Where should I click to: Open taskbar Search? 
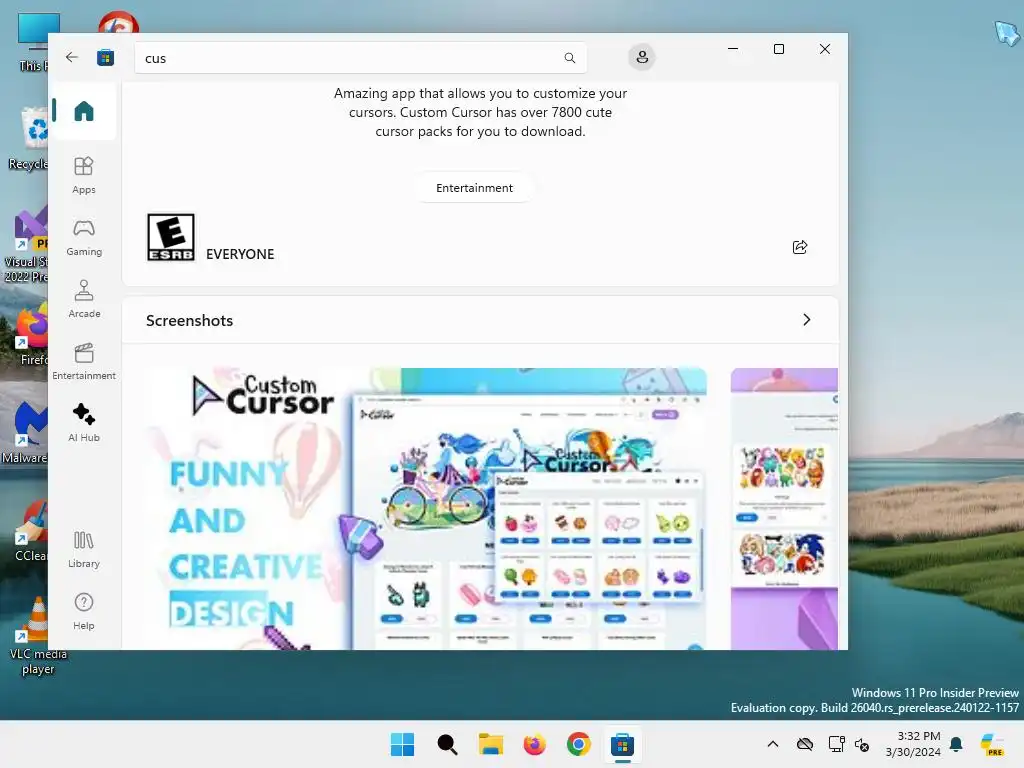click(447, 744)
